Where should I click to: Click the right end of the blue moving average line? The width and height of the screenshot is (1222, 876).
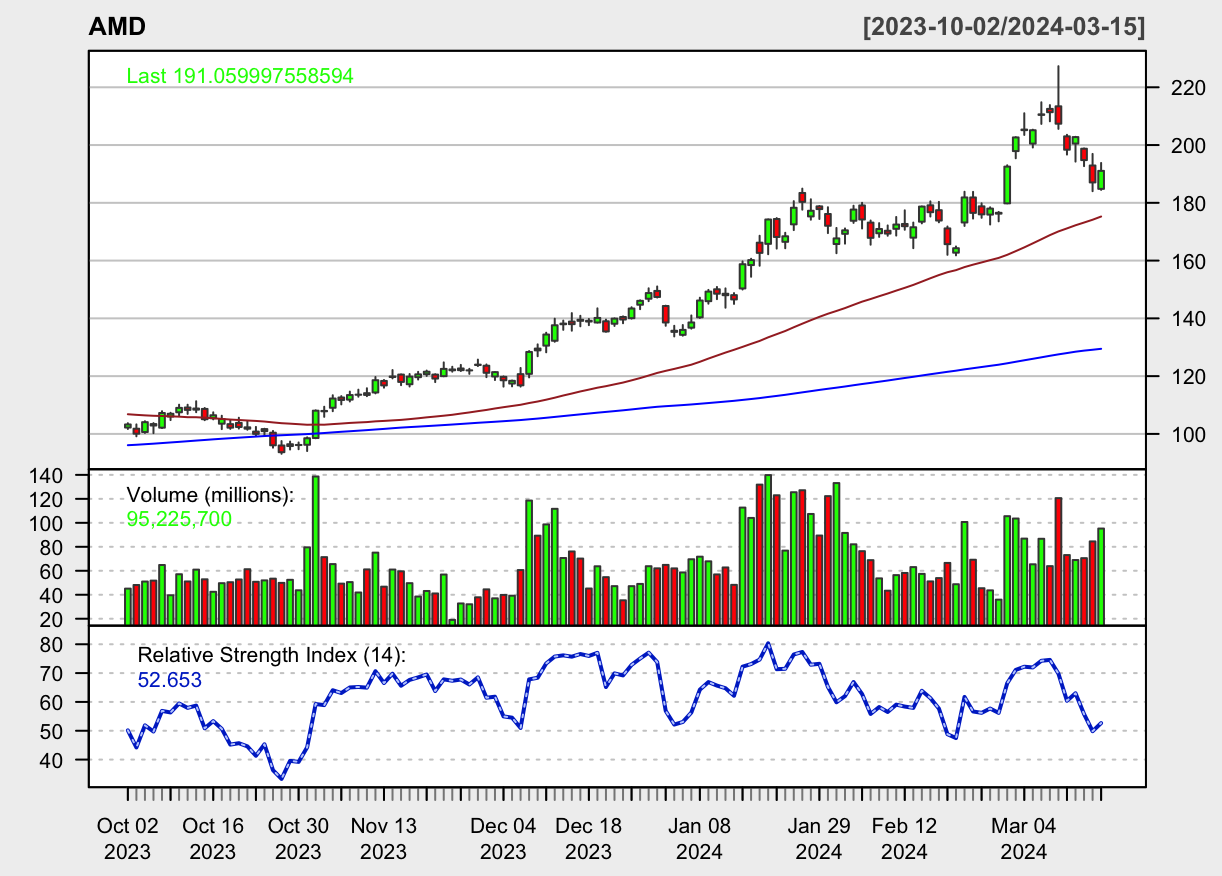[1101, 349]
